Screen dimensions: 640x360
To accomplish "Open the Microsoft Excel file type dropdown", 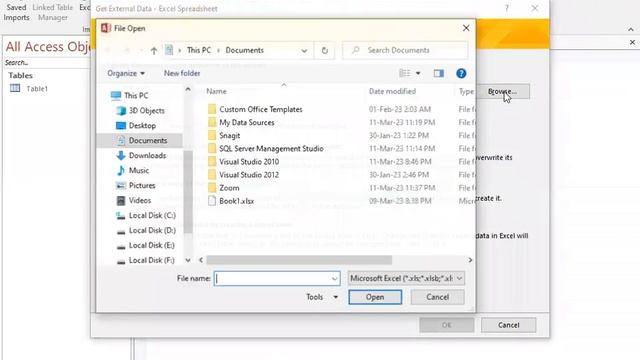I will pyautogui.click(x=406, y=278).
